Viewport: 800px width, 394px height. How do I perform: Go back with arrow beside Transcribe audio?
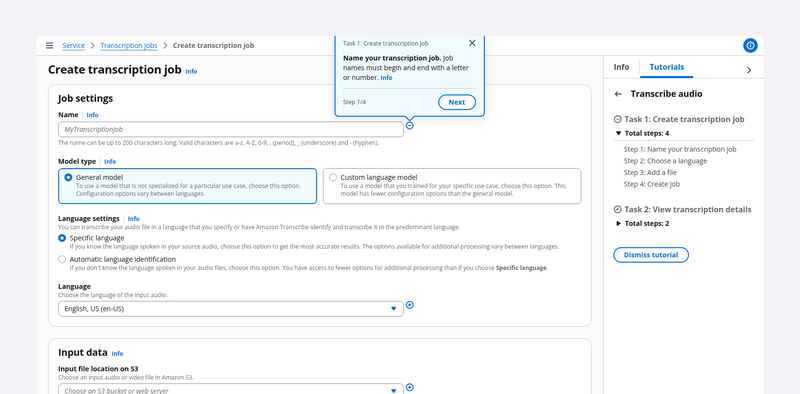point(618,94)
